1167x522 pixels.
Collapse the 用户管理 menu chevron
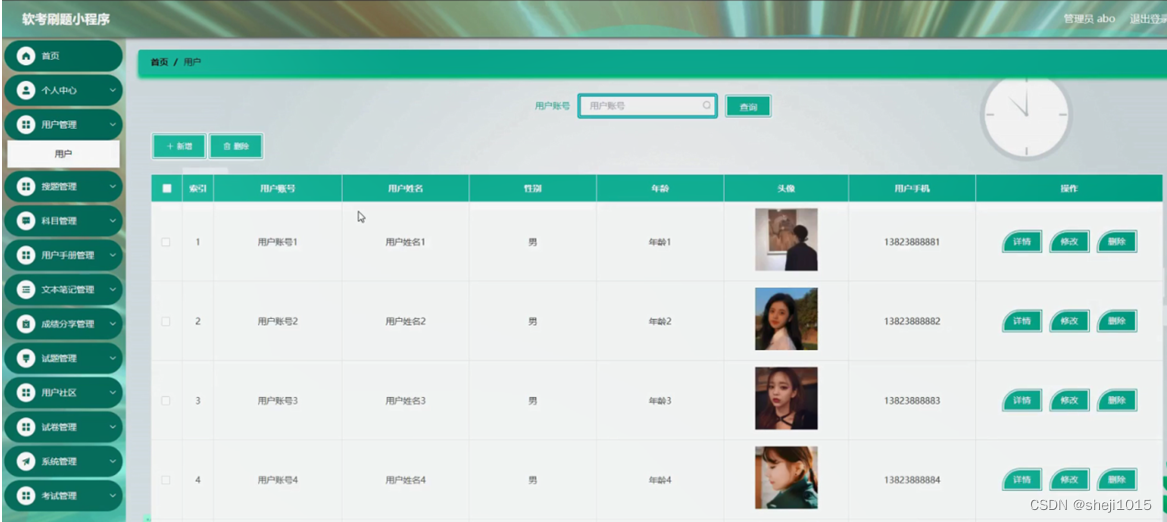click(112, 124)
